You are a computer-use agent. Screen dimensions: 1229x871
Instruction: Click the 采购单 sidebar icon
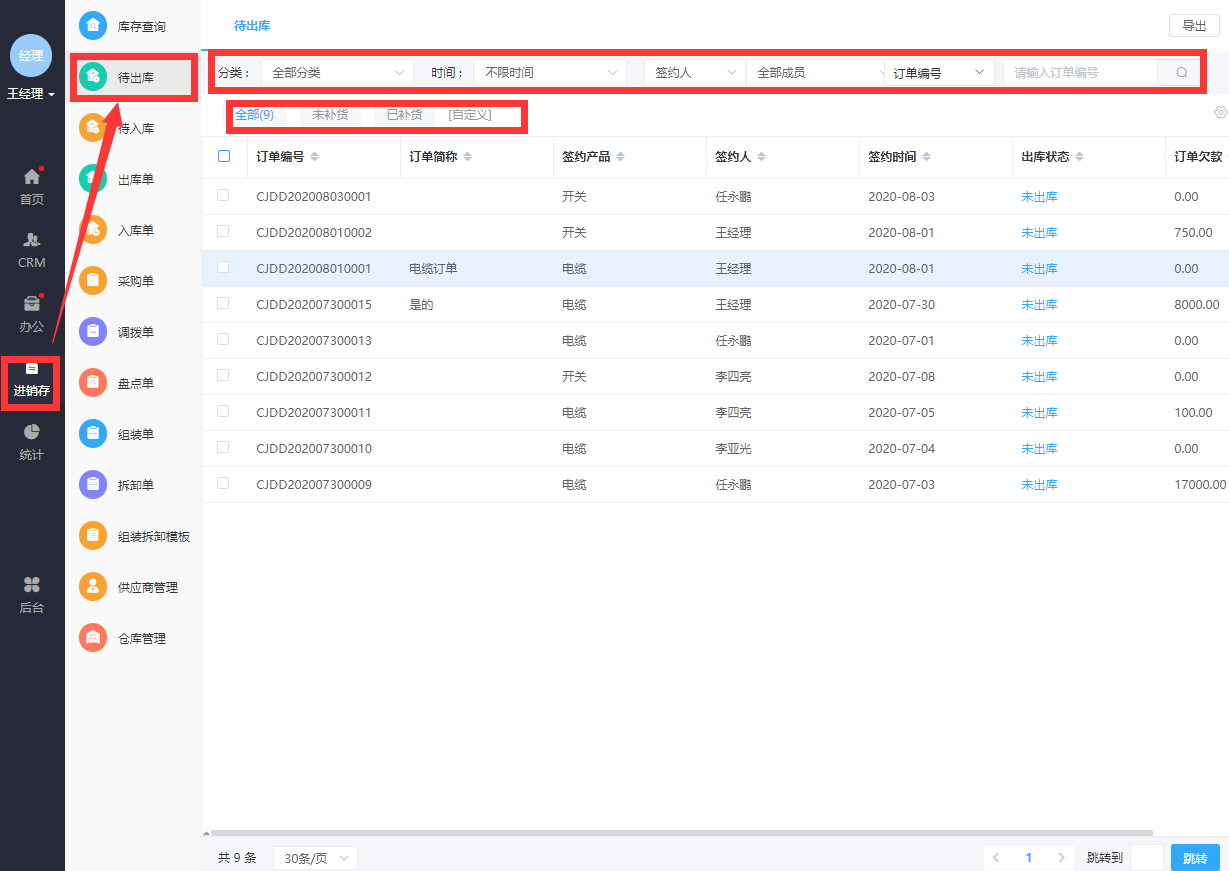click(93, 281)
